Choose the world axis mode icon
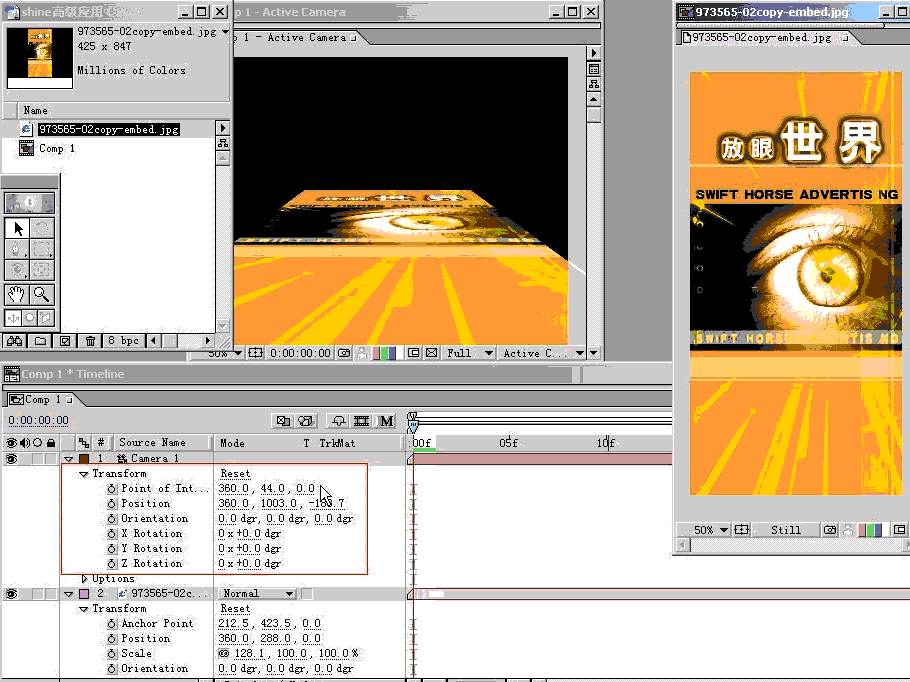The image size is (910, 682). tap(30, 317)
